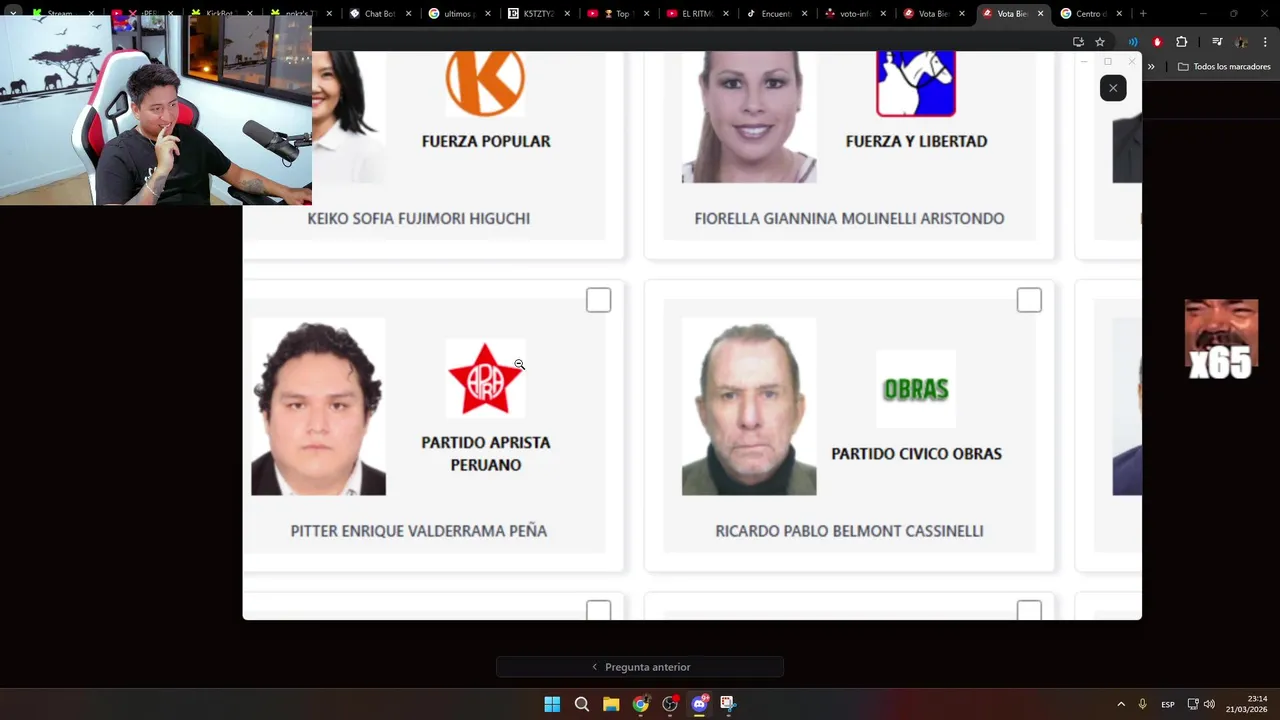
Task: Go back with the Pregunta anterior button
Action: pos(640,667)
